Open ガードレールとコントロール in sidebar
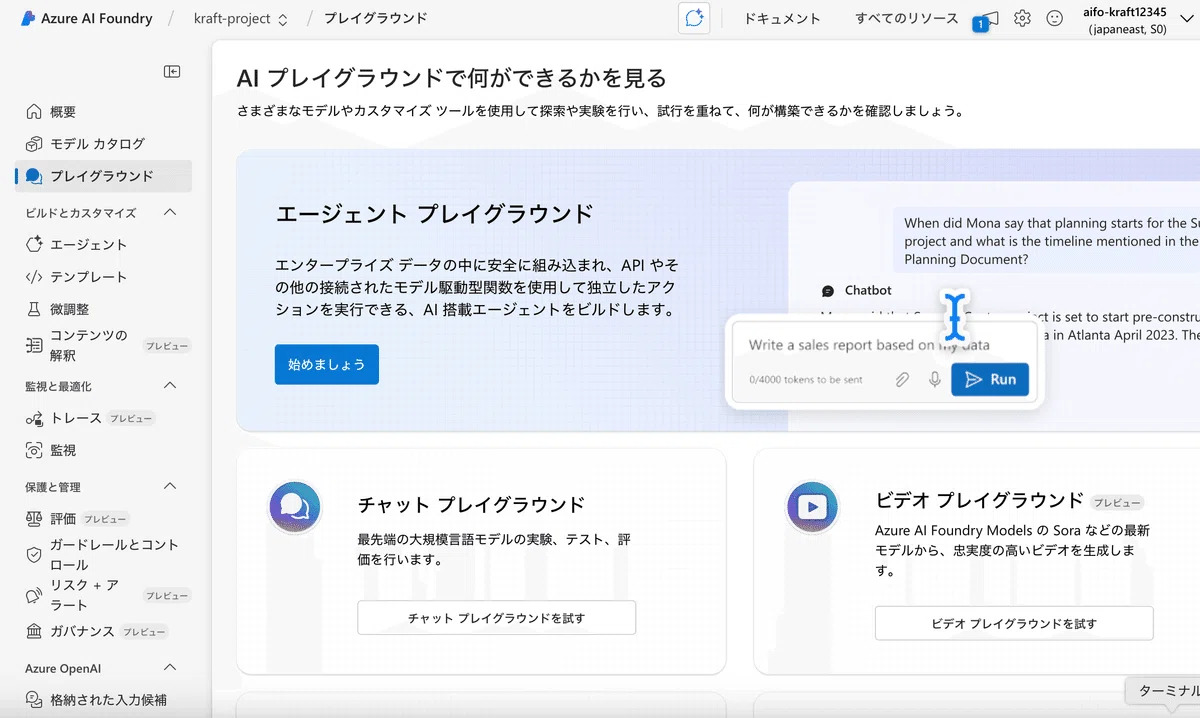 pyautogui.click(x=104, y=555)
